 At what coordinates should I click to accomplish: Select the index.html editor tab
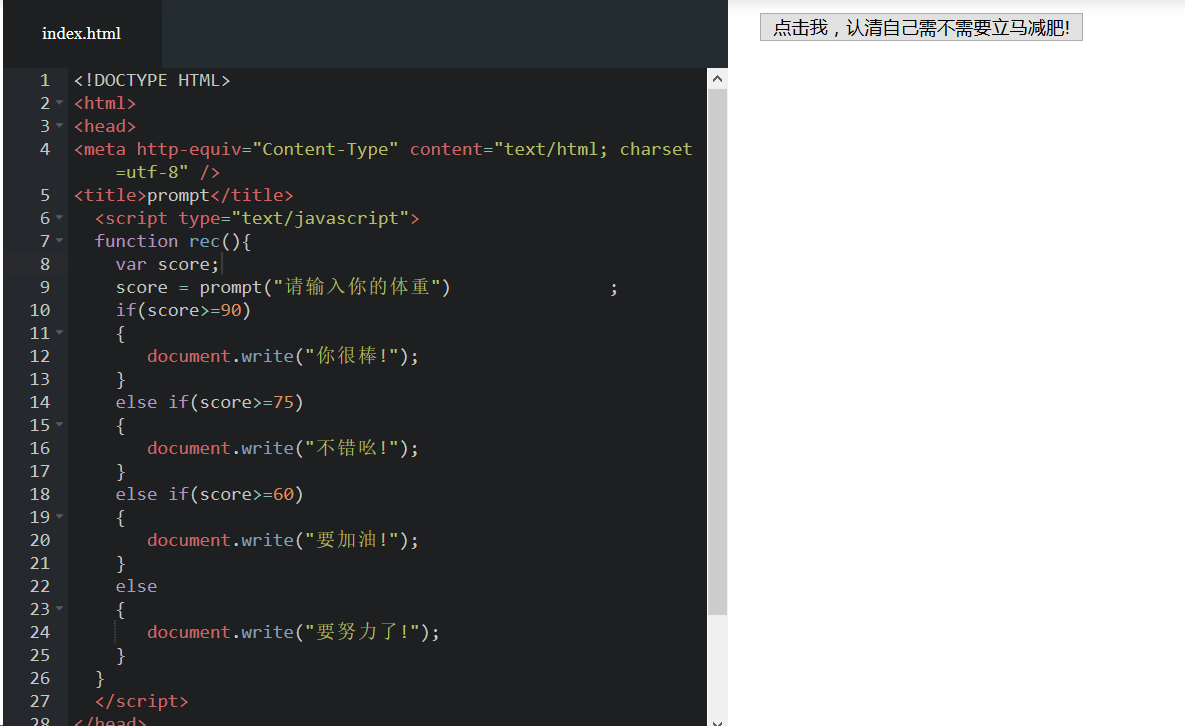[x=82, y=34]
